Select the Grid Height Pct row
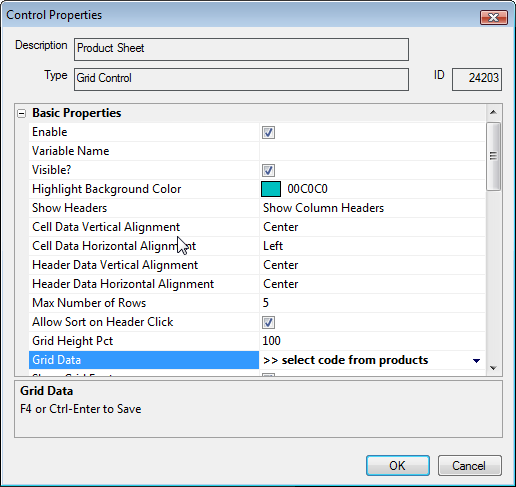The width and height of the screenshot is (516, 487). pyautogui.click(x=257, y=341)
